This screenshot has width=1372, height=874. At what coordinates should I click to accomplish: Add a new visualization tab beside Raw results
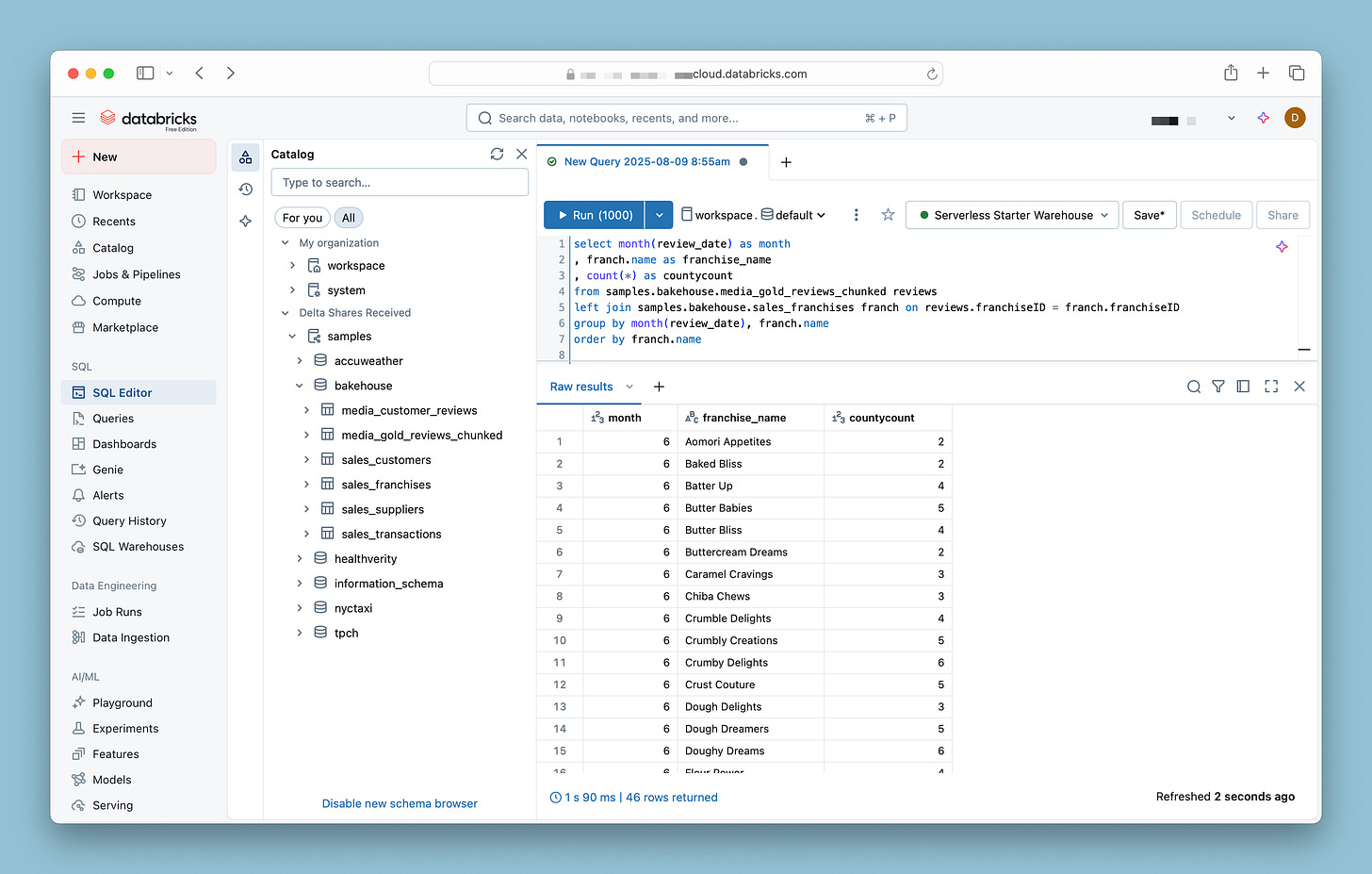659,387
